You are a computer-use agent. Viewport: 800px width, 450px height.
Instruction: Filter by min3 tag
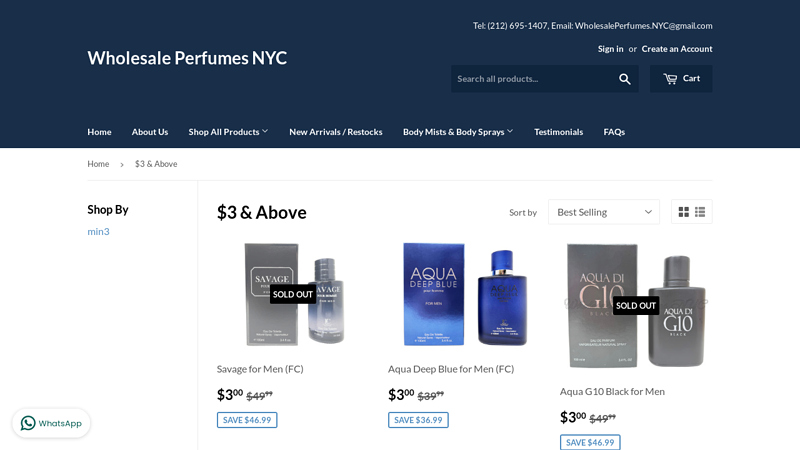(x=98, y=232)
